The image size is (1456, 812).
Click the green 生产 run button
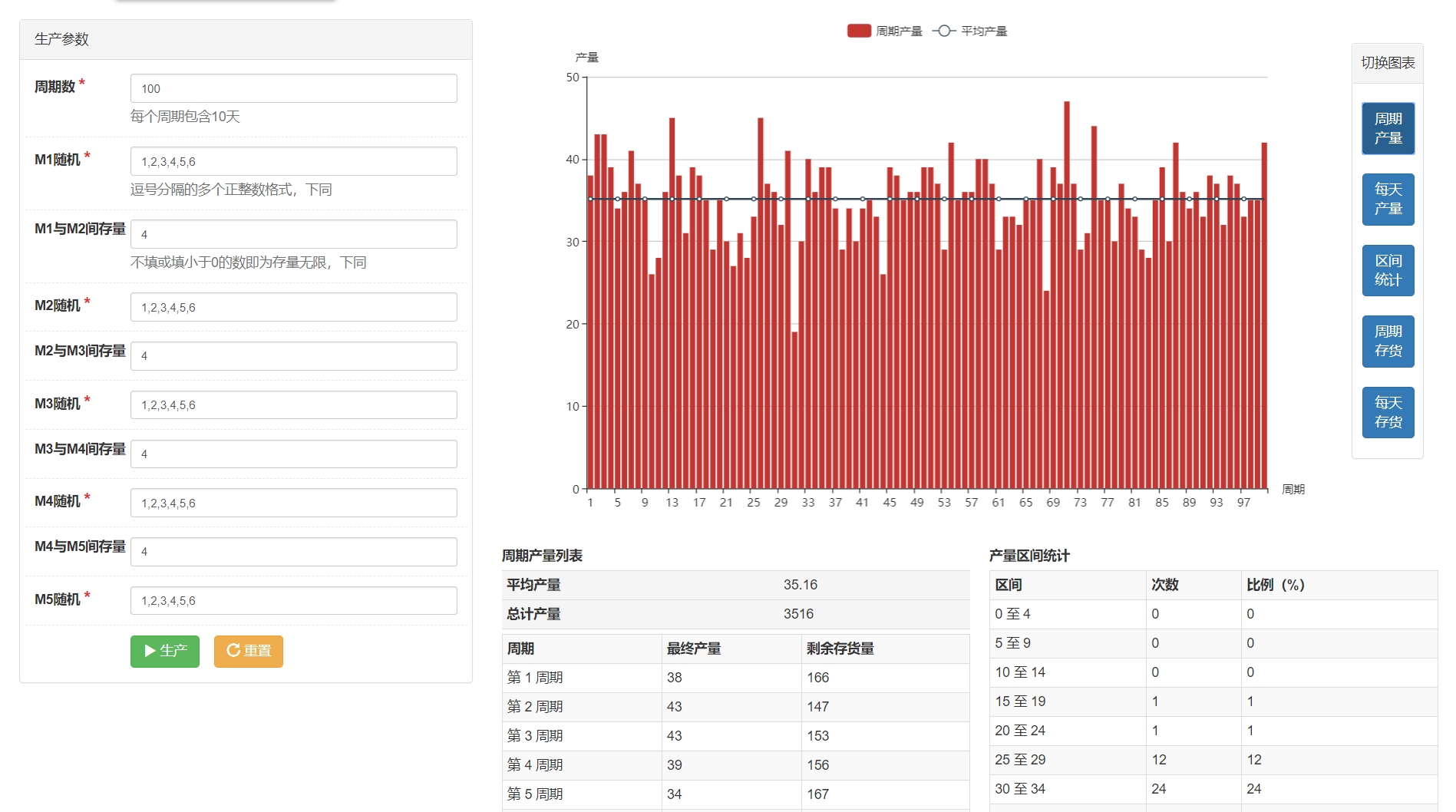pyautogui.click(x=164, y=651)
